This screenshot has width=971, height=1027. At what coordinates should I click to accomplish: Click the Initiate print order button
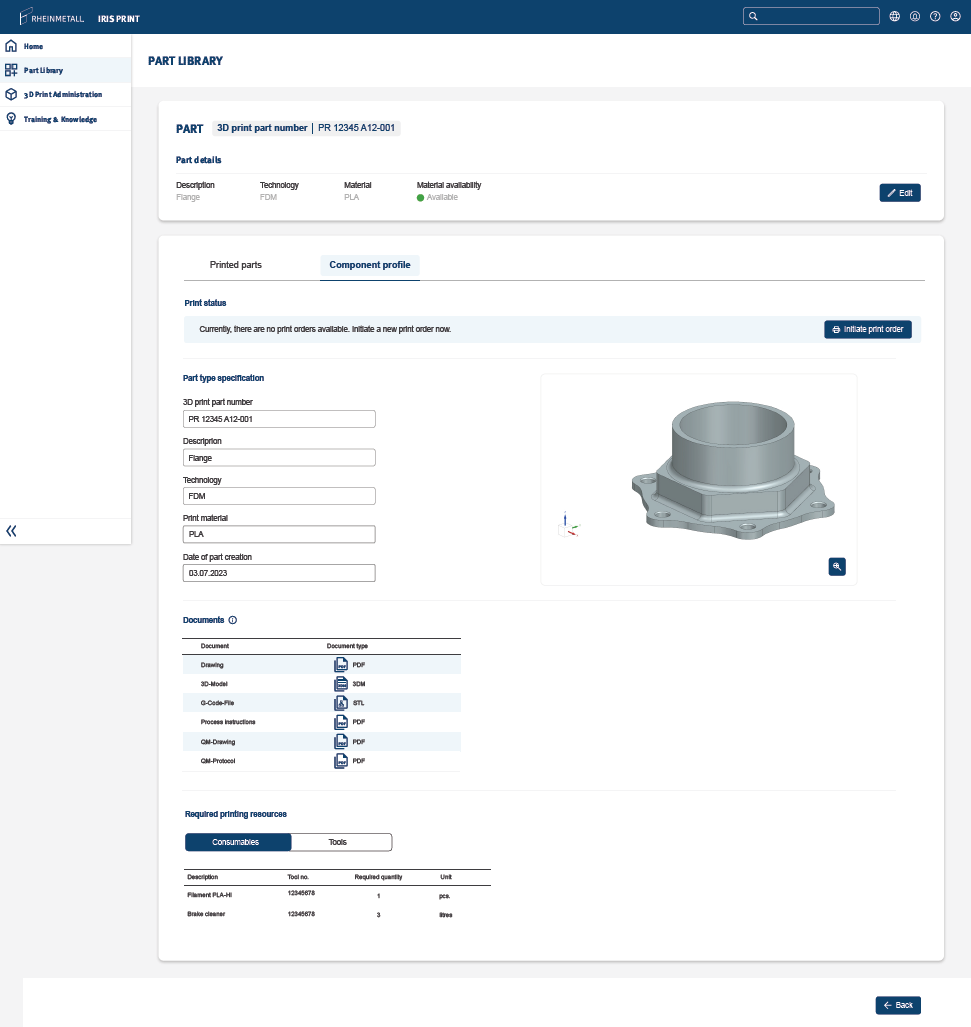coord(867,329)
